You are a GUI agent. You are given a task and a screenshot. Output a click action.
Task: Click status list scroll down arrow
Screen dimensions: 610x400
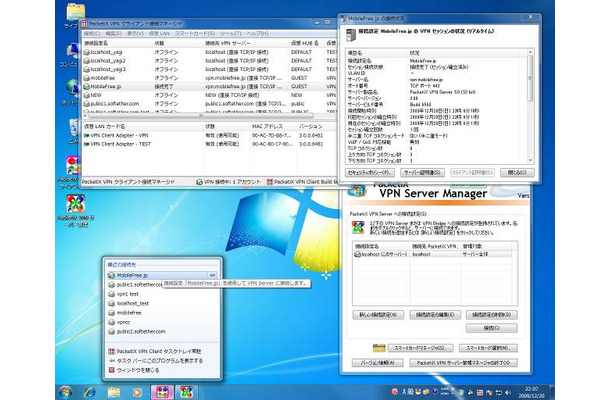tap(530, 160)
